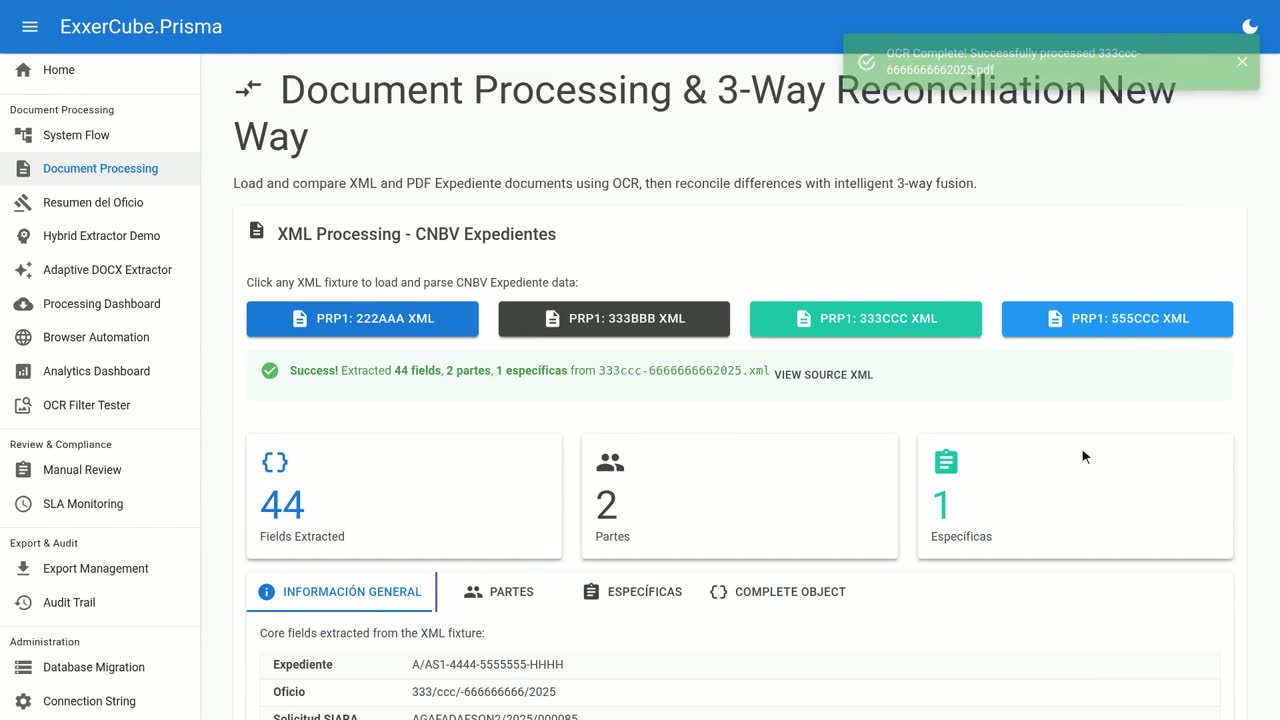Click the file name 333ccc-6666666662025.xml

(x=684, y=371)
